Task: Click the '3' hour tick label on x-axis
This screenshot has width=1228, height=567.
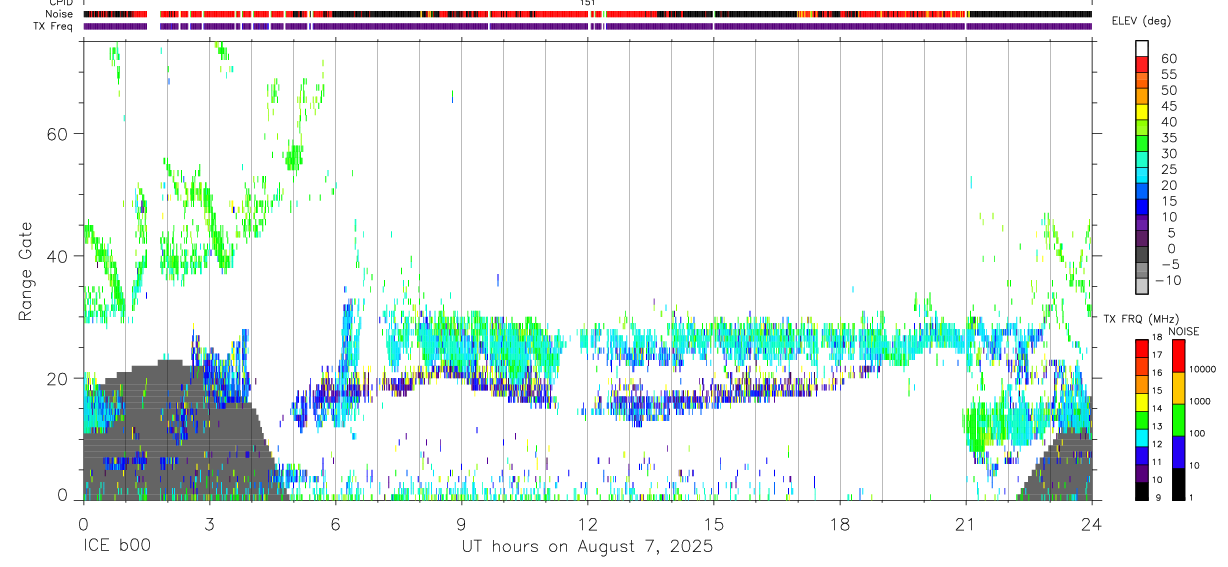Action: pyautogui.click(x=209, y=523)
